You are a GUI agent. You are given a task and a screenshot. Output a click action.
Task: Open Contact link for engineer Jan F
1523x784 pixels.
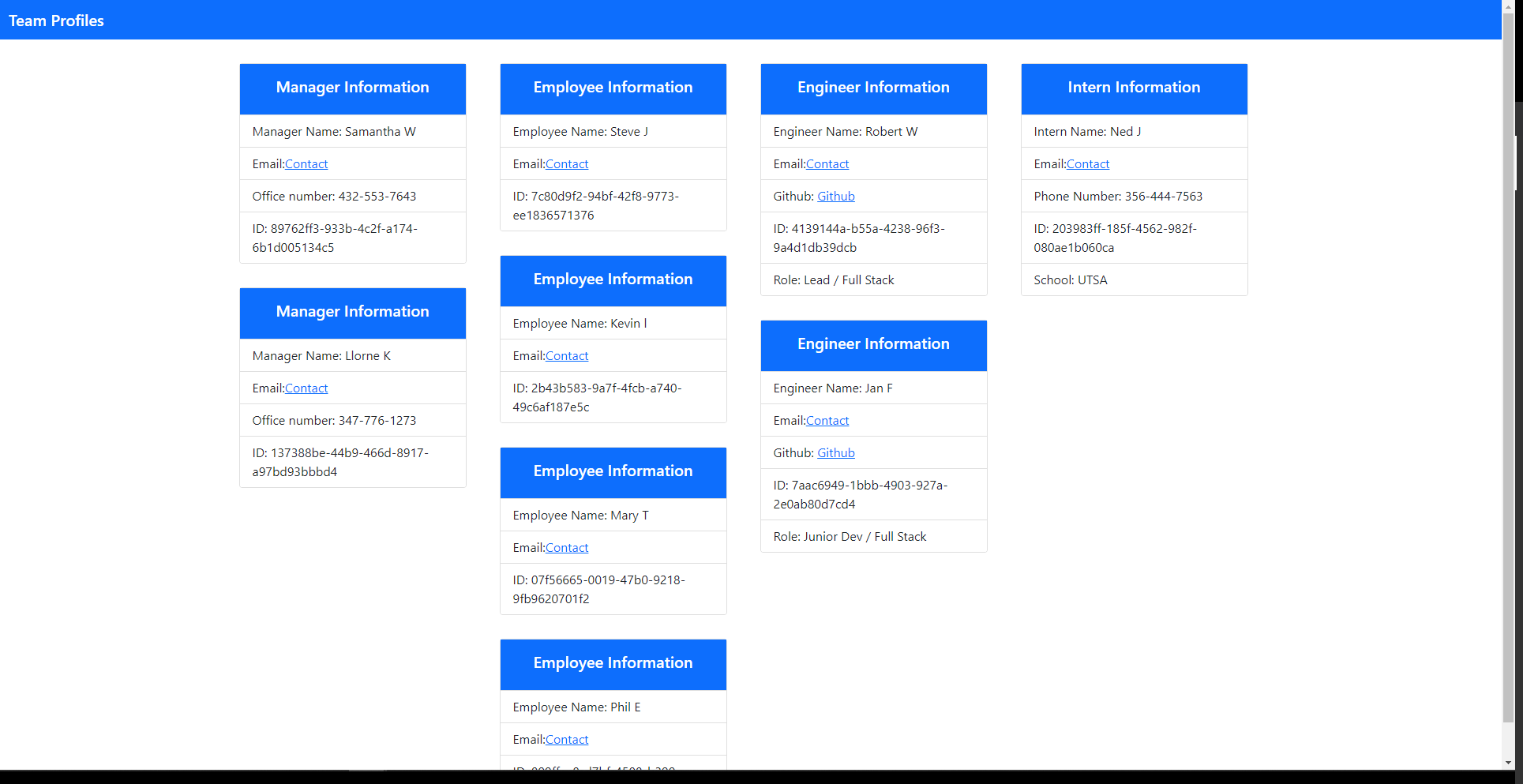click(x=827, y=420)
